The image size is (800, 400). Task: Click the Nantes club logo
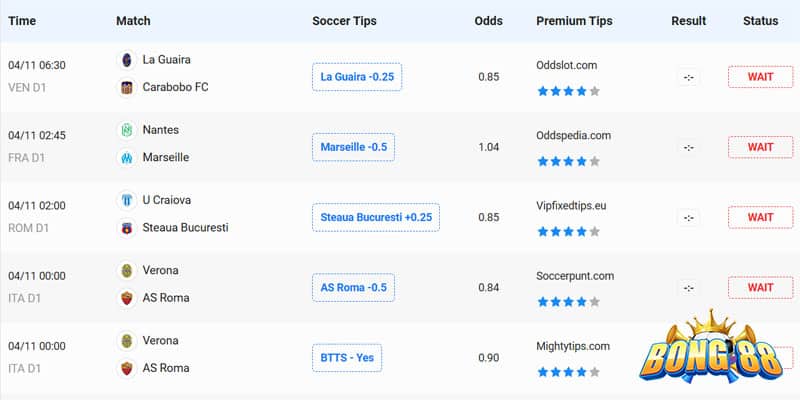click(x=127, y=130)
